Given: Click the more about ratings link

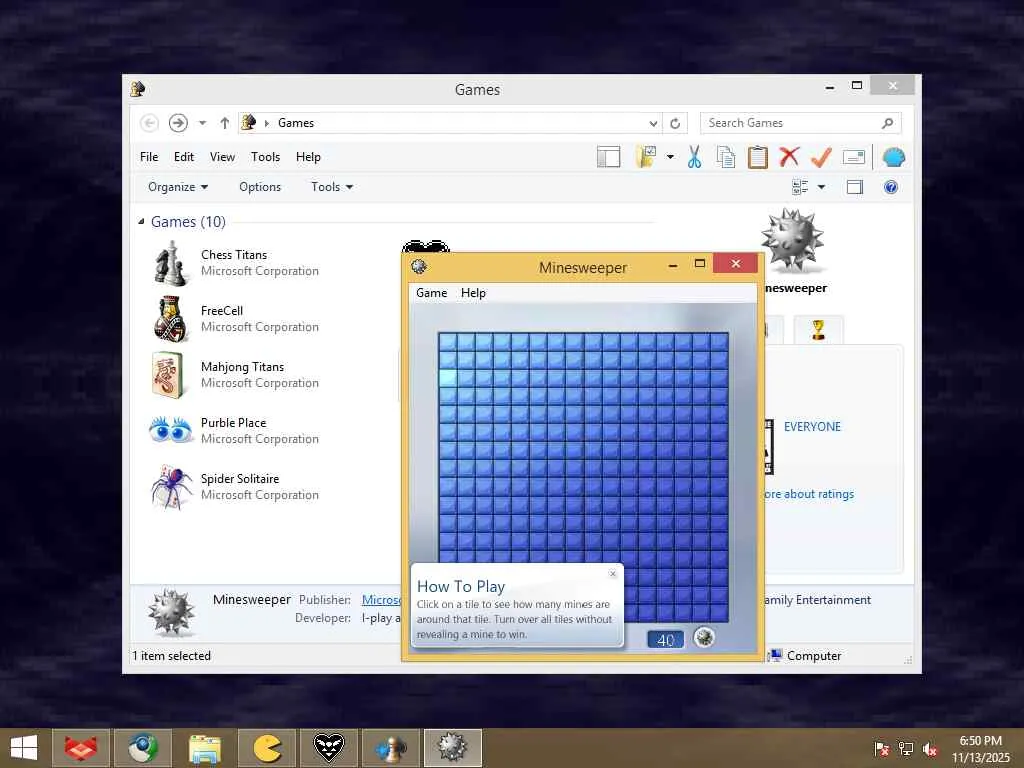Looking at the screenshot, I should coord(809,494).
